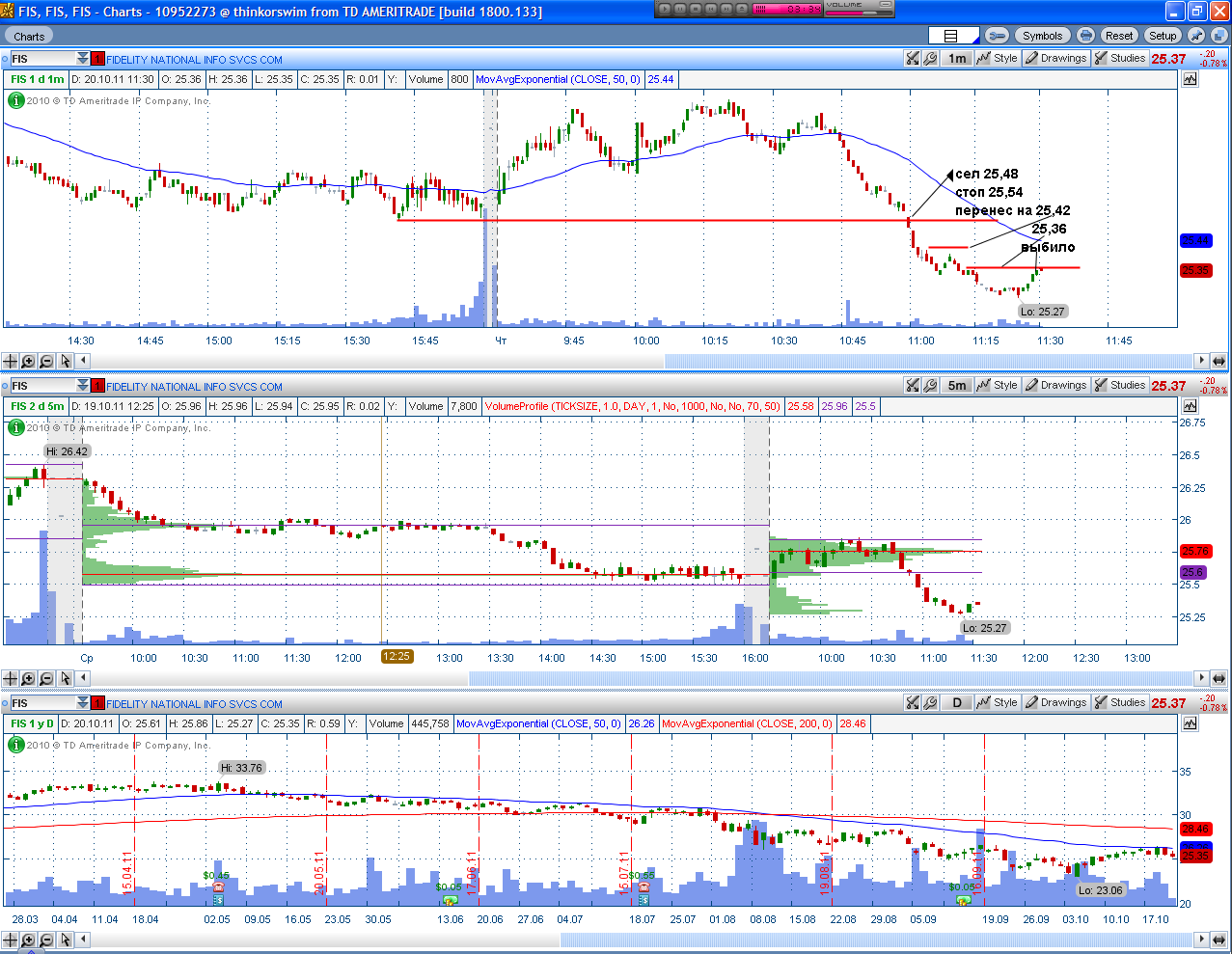The height and width of the screenshot is (954, 1232).
Task: Adjust the volume slider in title bar
Action: coord(860,12)
